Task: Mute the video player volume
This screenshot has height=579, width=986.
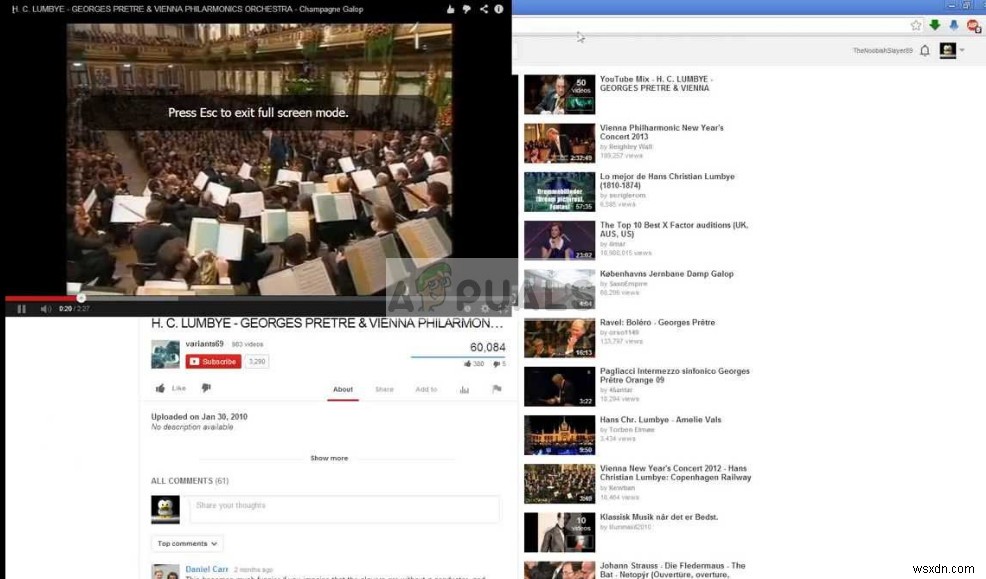Action: pyautogui.click(x=45, y=309)
